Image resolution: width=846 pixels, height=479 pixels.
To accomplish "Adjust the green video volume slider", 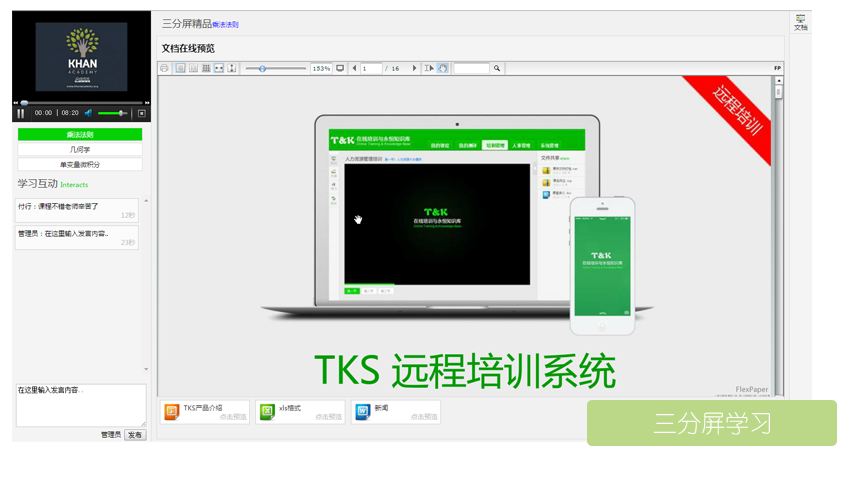I will pos(113,113).
